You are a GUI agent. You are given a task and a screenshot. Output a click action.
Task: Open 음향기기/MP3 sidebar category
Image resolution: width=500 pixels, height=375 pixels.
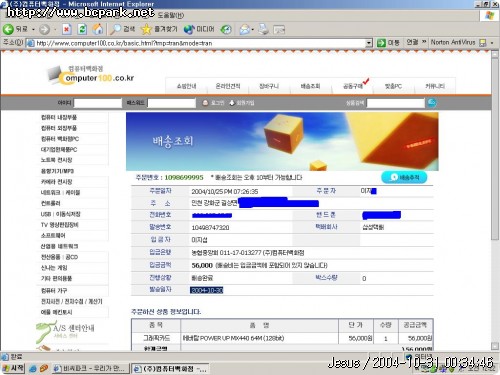coord(57,171)
